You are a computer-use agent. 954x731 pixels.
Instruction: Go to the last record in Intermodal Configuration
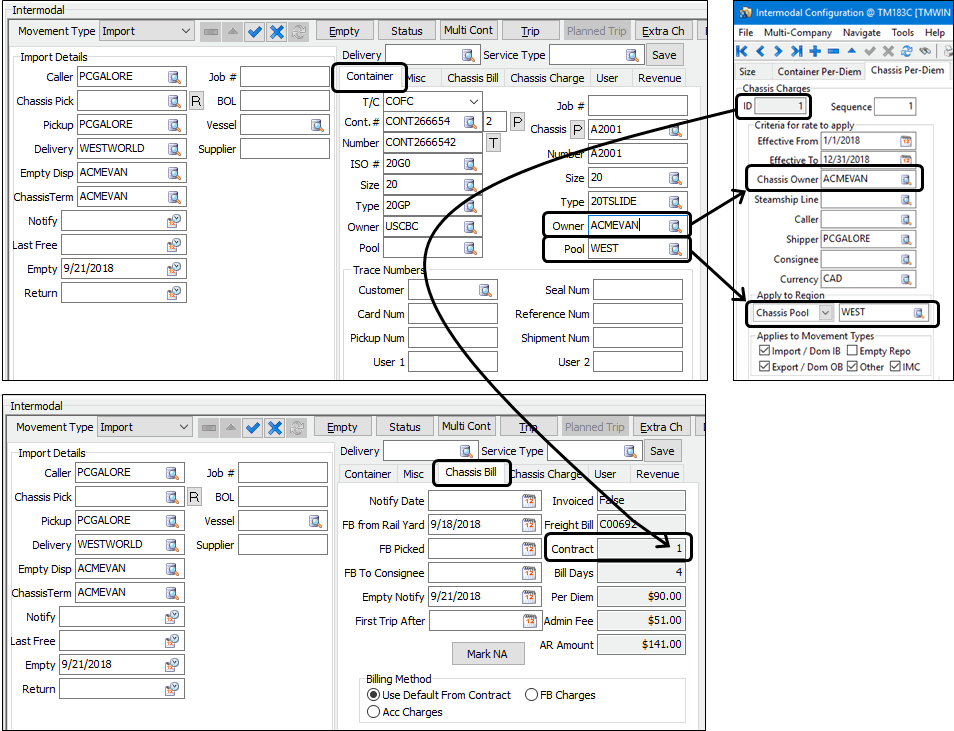click(x=796, y=51)
